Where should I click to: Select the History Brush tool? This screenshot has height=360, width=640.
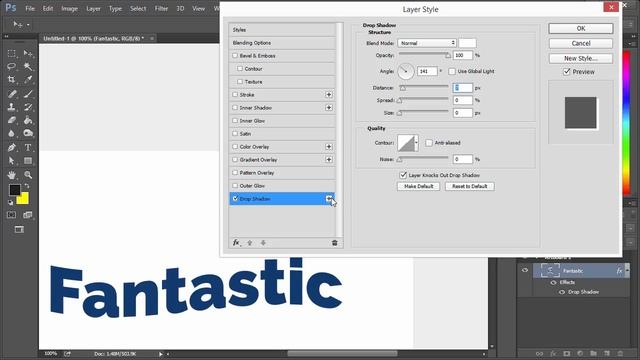click(28, 107)
